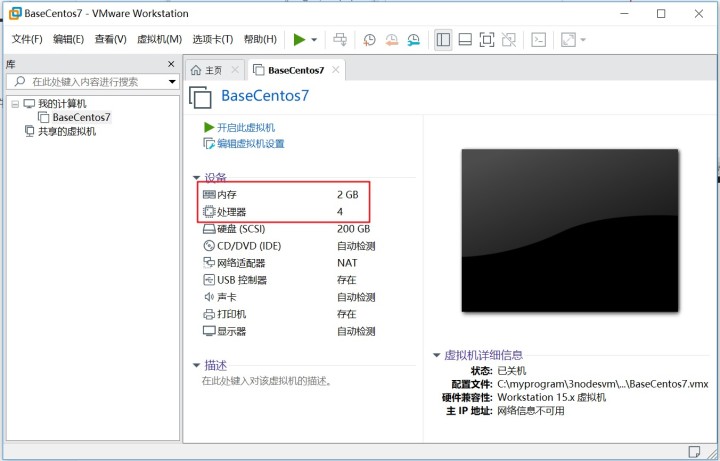Select 共享的虚拟机 in the library tree

pos(67,132)
